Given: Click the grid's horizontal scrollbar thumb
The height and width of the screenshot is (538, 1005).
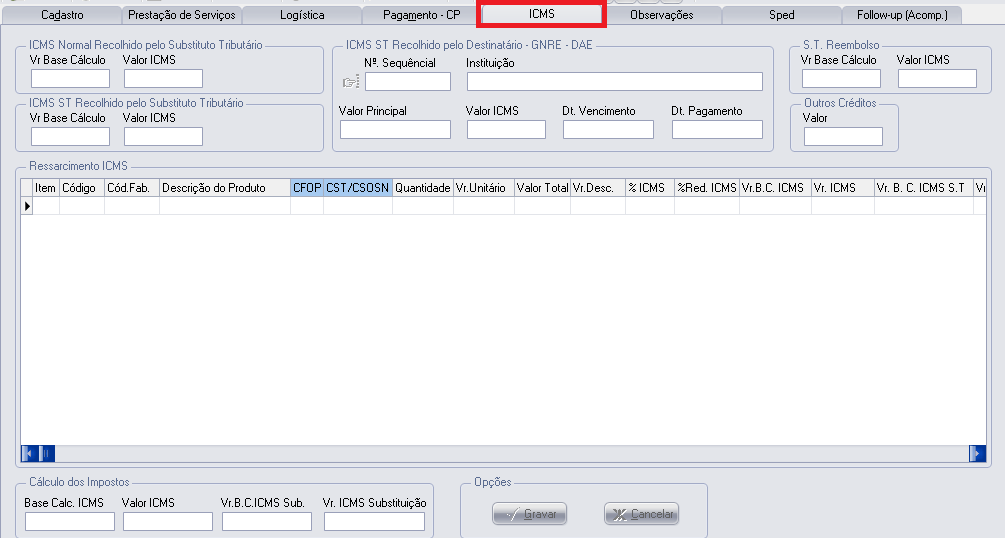Looking at the screenshot, I should [x=46, y=453].
